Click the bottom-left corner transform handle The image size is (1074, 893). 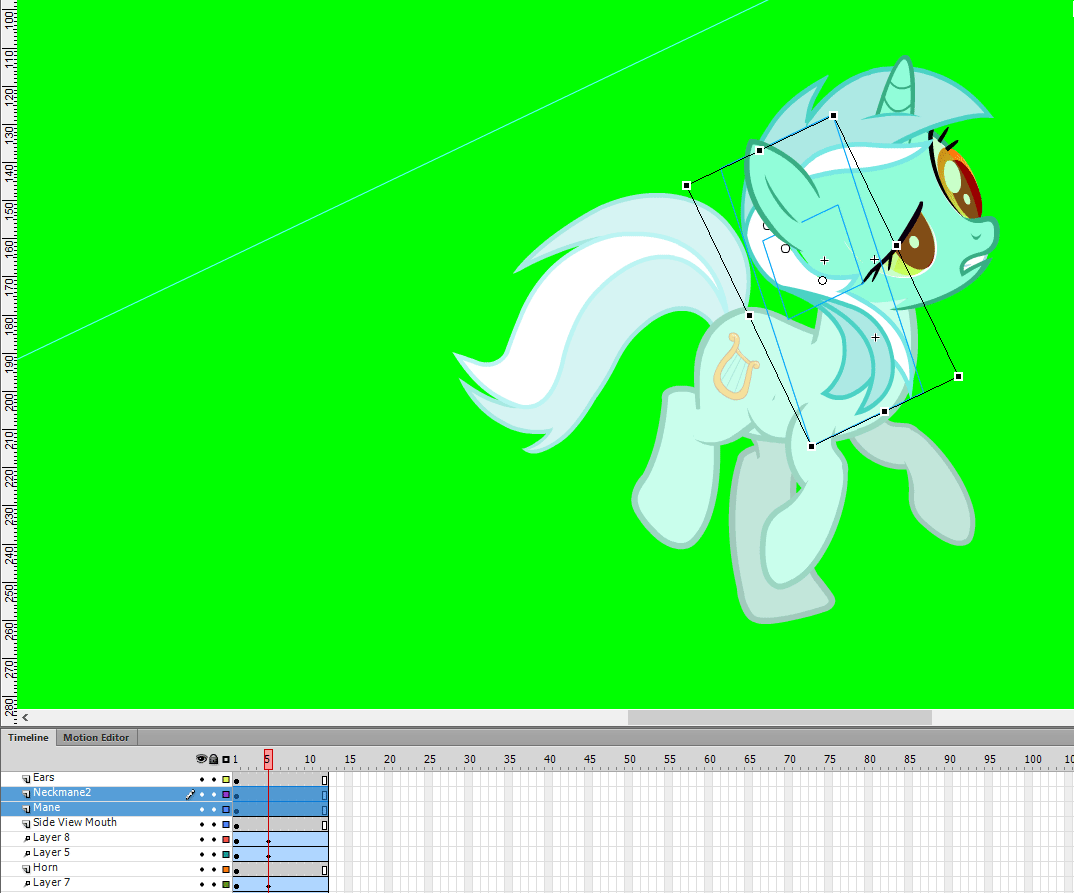812,446
